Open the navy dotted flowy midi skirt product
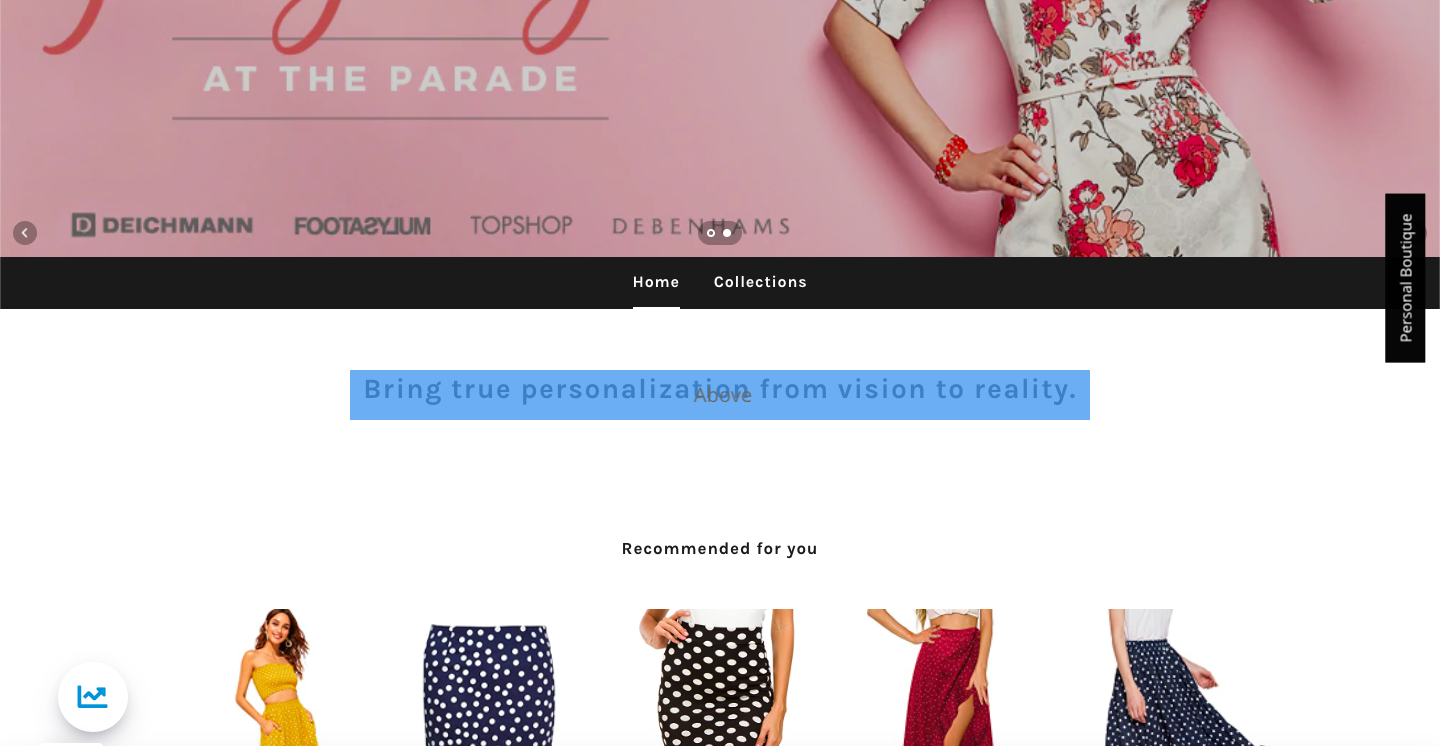1440x746 pixels. (1166, 677)
